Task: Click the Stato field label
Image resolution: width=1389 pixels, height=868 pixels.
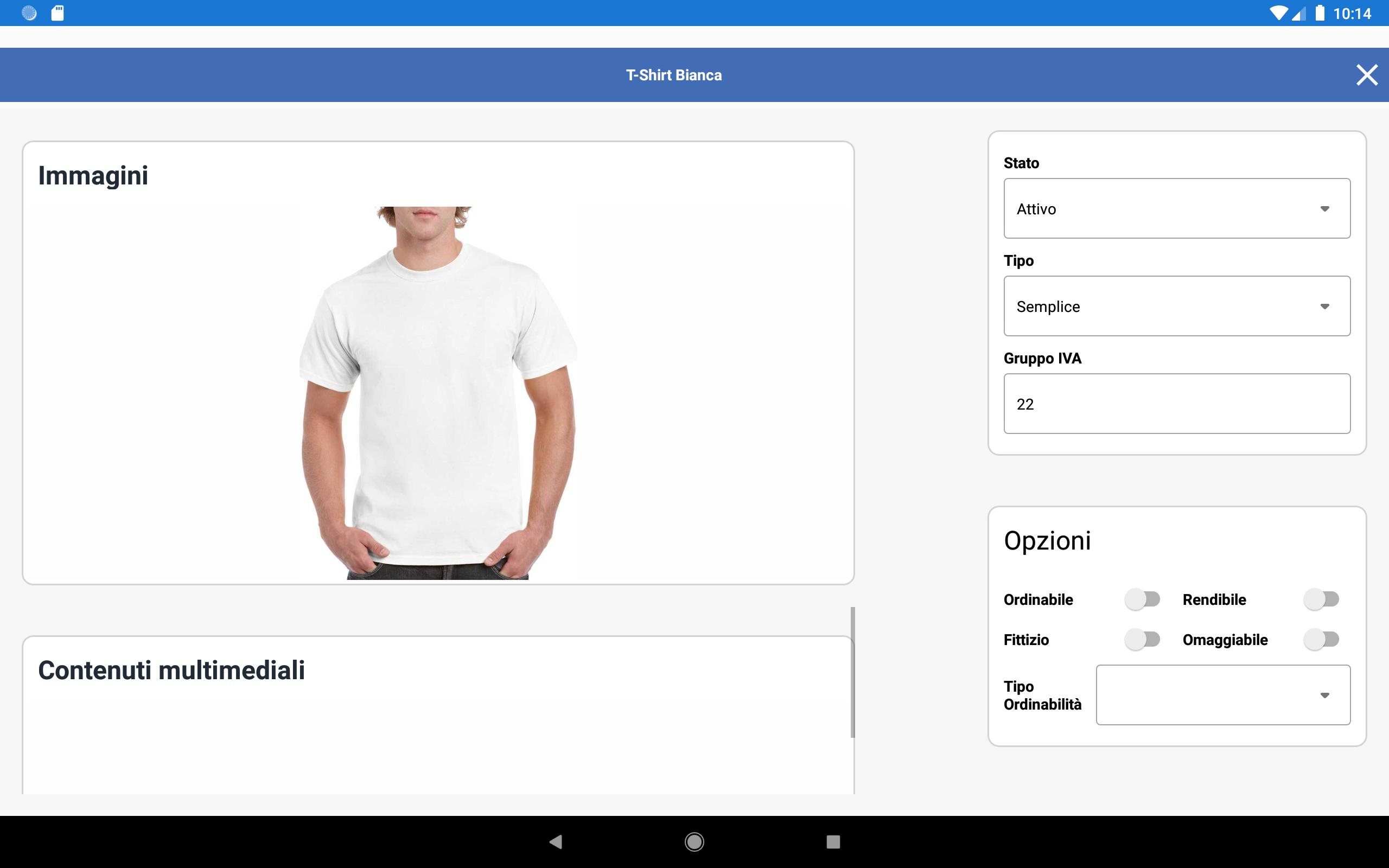Action: [1021, 163]
